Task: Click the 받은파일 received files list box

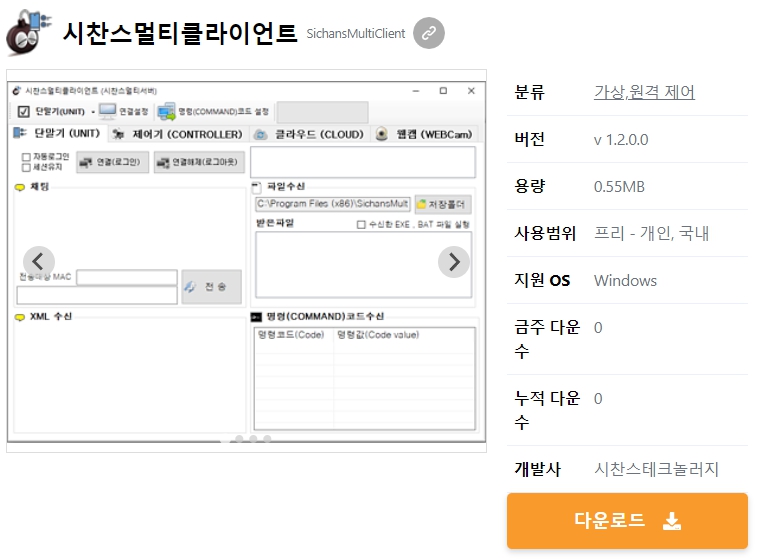Action: pyautogui.click(x=364, y=265)
